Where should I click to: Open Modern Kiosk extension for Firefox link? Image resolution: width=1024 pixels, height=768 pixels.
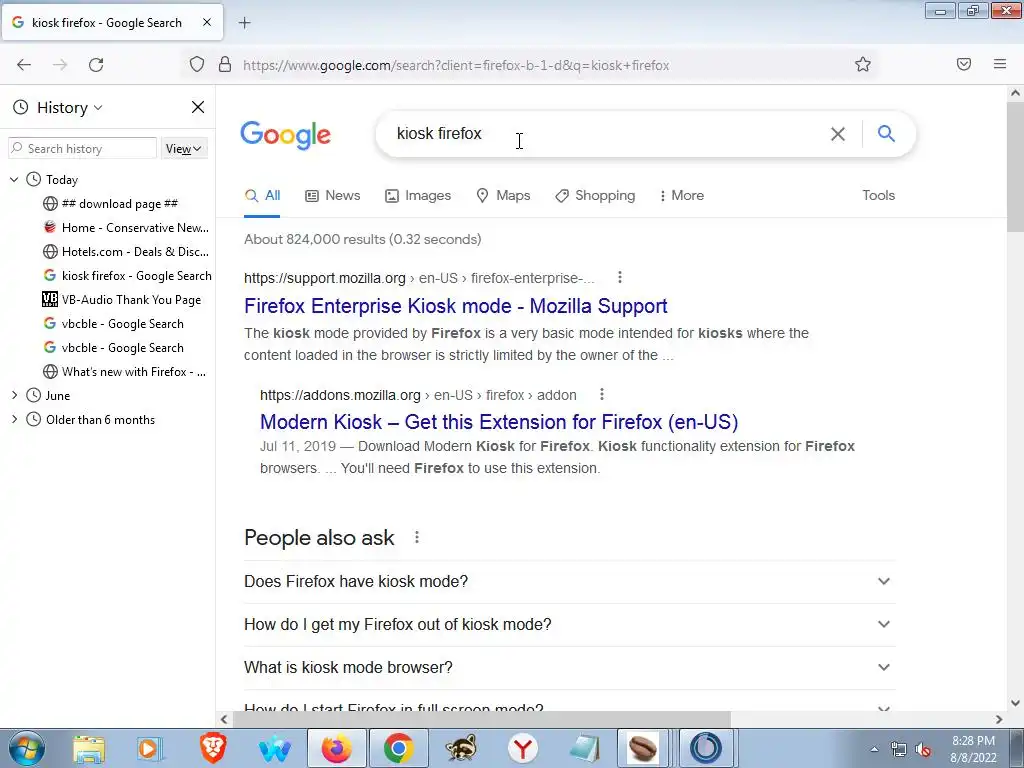[x=499, y=422]
